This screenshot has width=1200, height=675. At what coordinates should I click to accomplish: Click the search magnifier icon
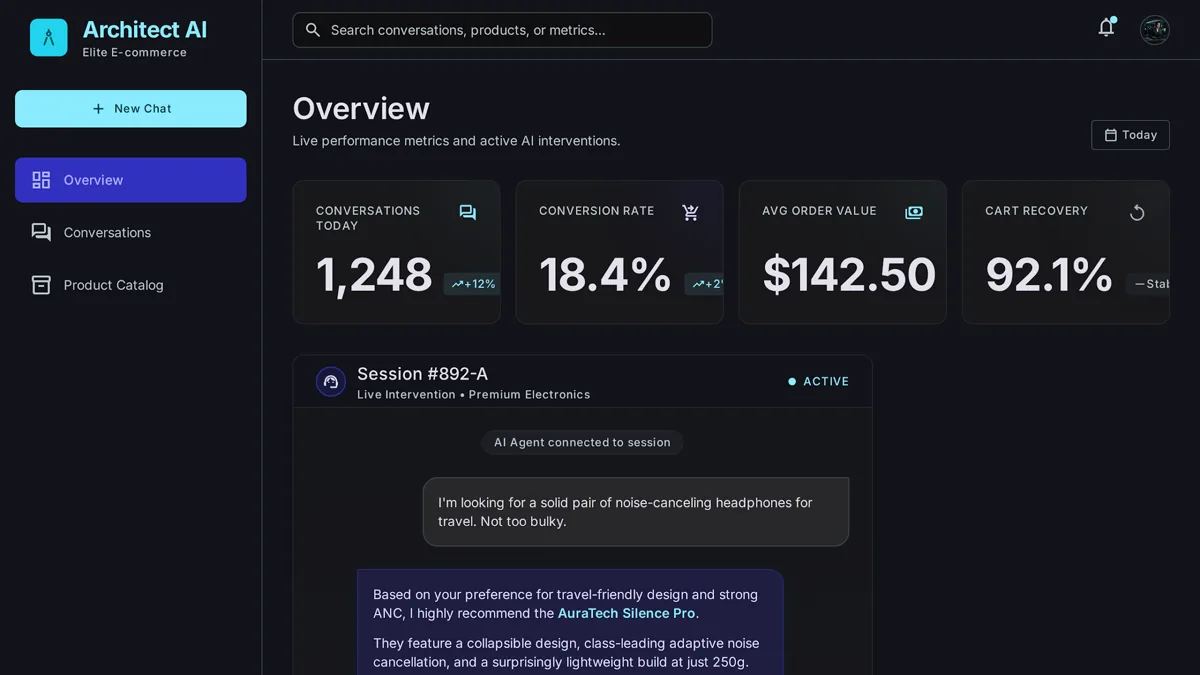tap(313, 30)
